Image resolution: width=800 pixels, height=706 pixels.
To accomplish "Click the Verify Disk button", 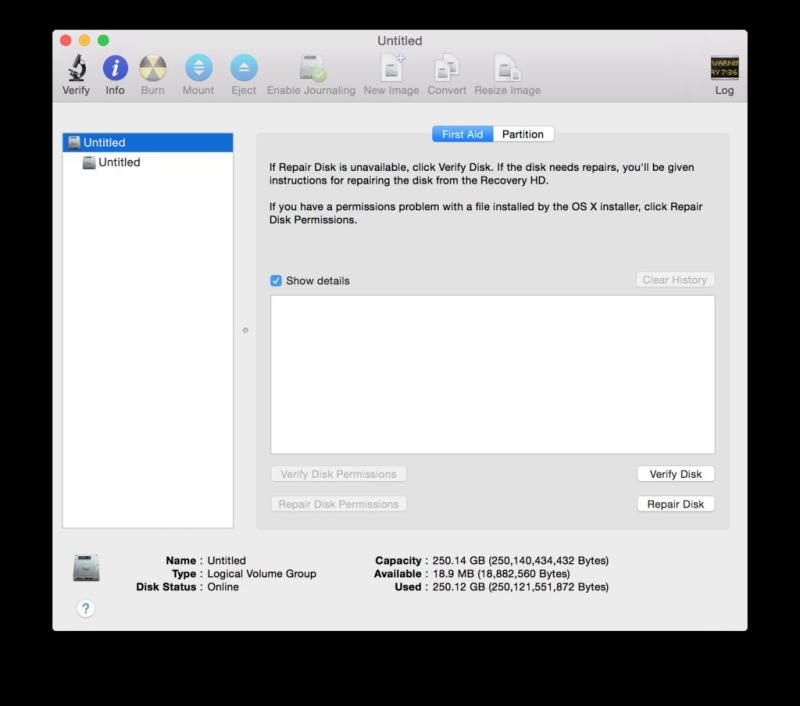I will [x=676, y=473].
